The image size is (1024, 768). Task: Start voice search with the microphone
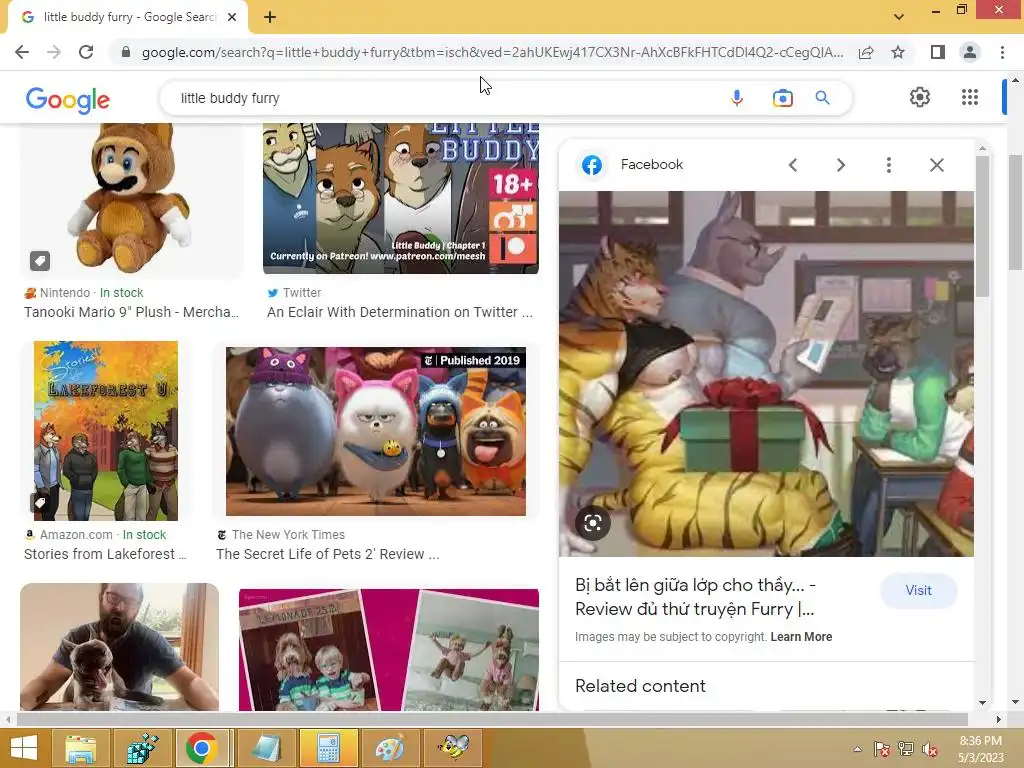click(x=737, y=98)
